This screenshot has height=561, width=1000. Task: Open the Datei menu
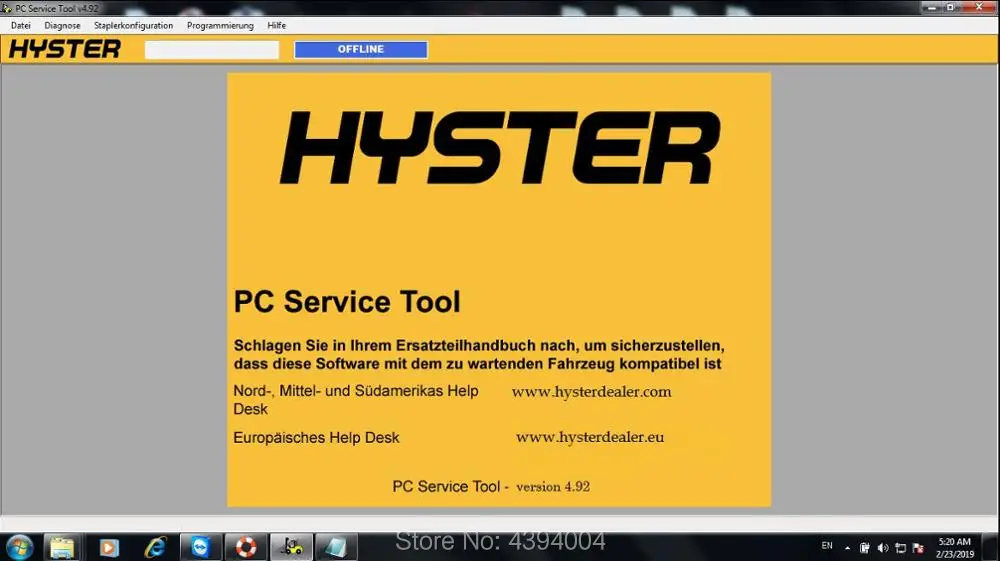pos(20,26)
